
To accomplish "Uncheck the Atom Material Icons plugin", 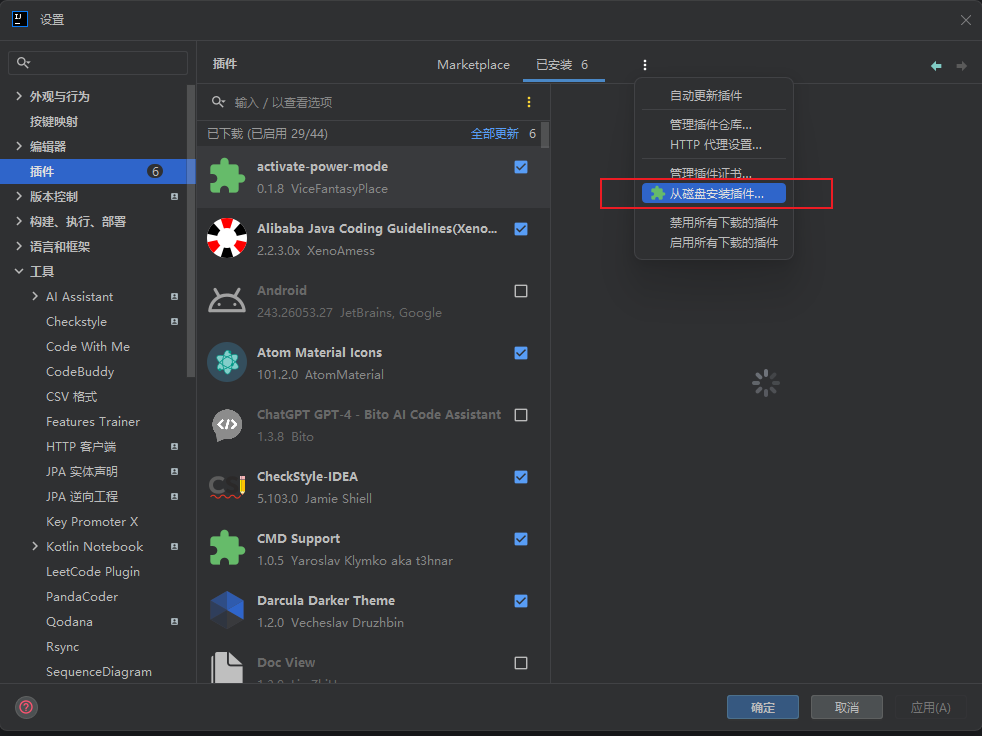I will (x=521, y=353).
